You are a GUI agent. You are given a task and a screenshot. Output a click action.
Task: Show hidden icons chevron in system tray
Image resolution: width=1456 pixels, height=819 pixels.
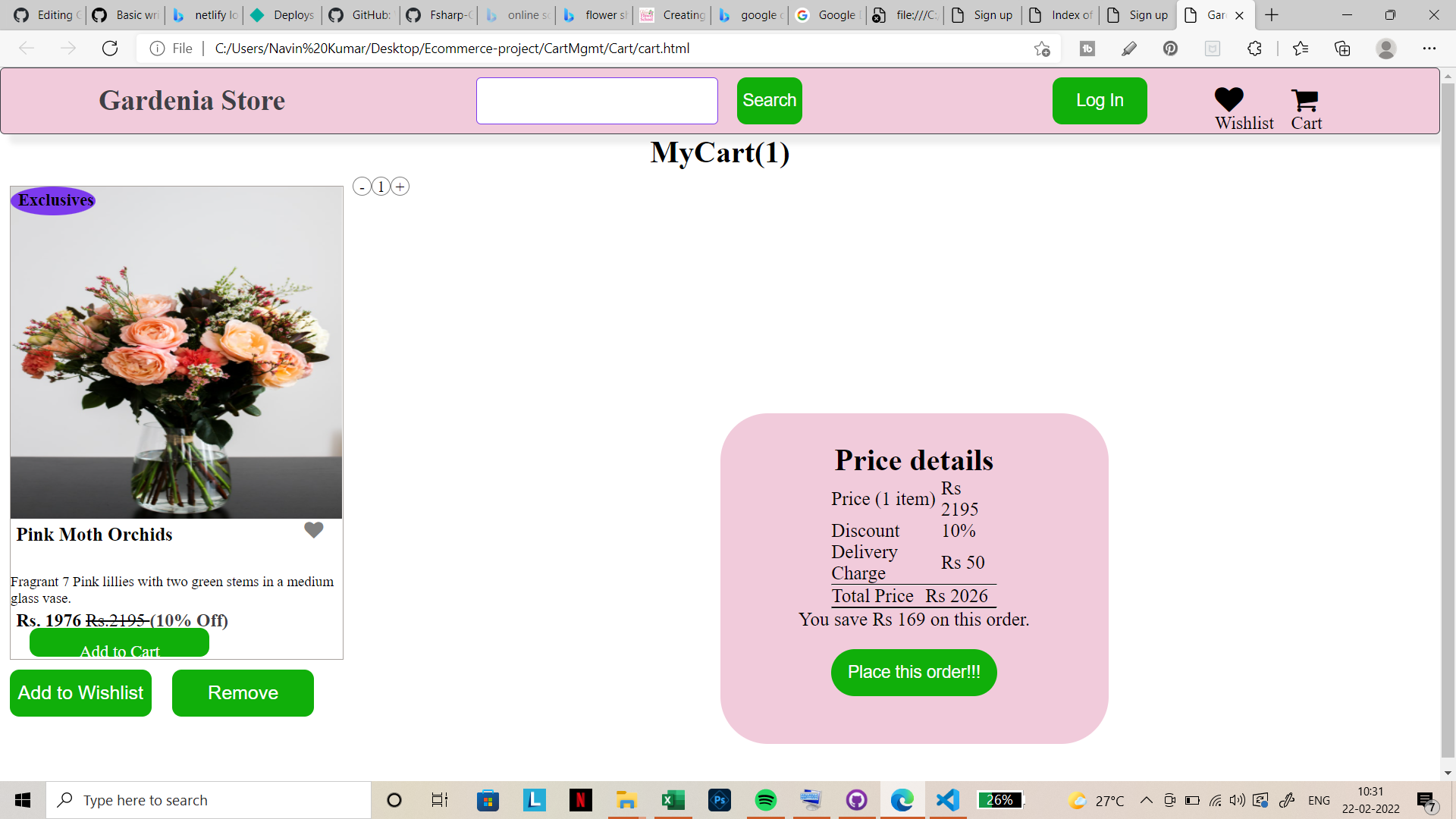pyautogui.click(x=1146, y=800)
